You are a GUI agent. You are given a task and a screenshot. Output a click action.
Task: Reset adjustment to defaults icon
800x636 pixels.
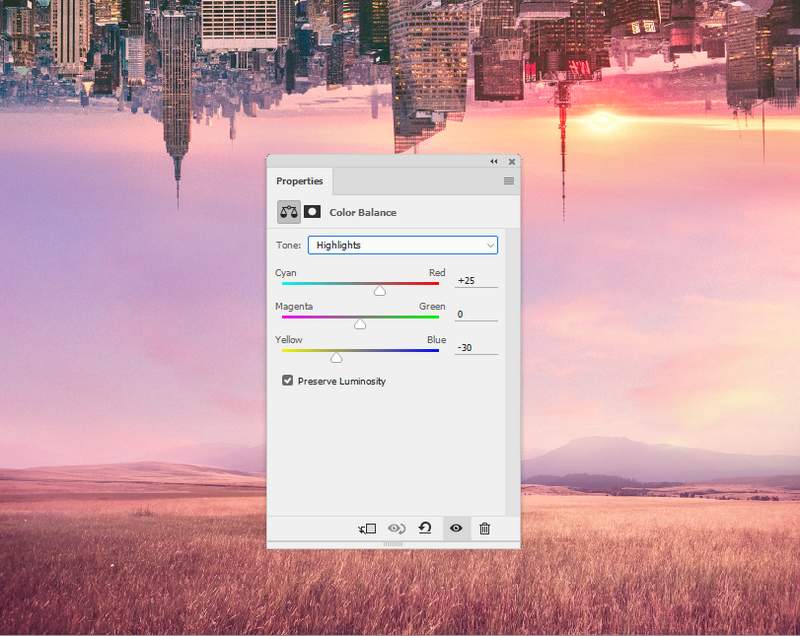(425, 528)
